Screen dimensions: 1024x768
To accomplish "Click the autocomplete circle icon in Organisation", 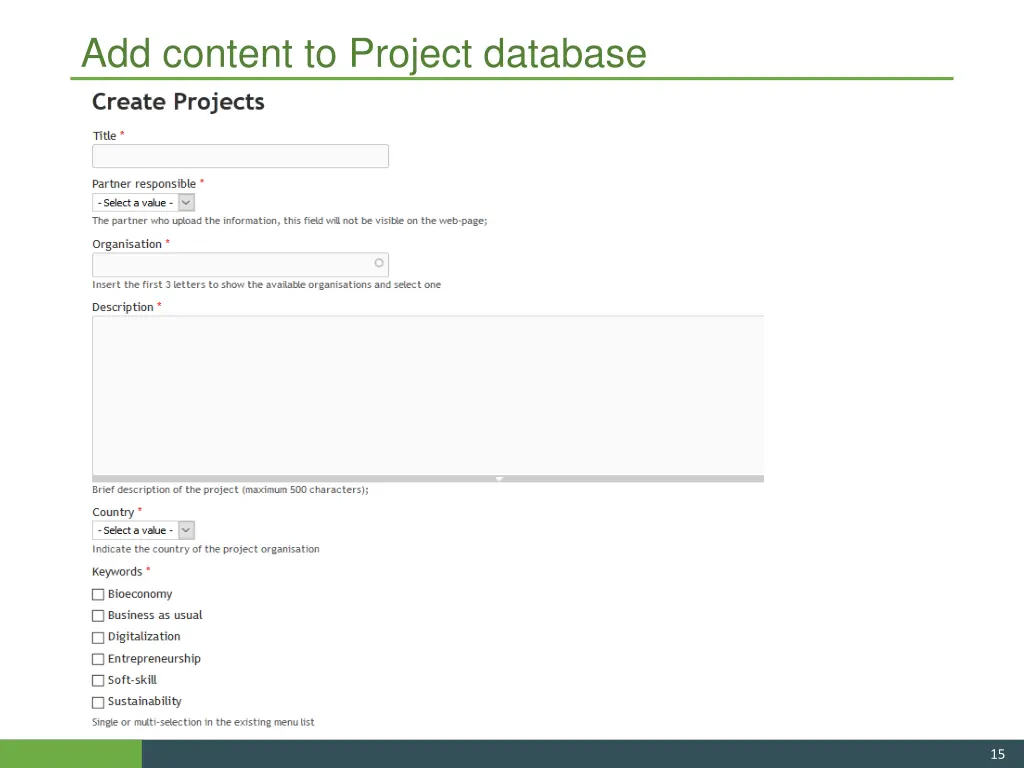I will tap(379, 263).
